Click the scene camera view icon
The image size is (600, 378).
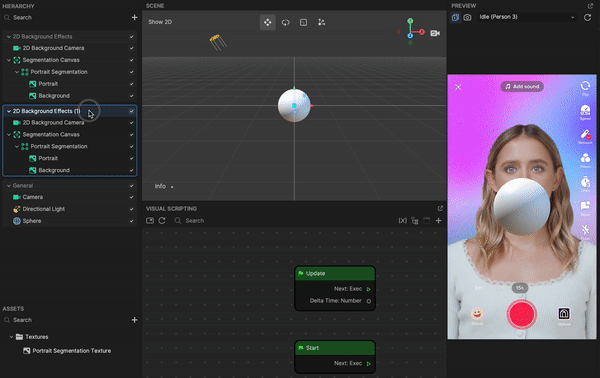point(435,33)
